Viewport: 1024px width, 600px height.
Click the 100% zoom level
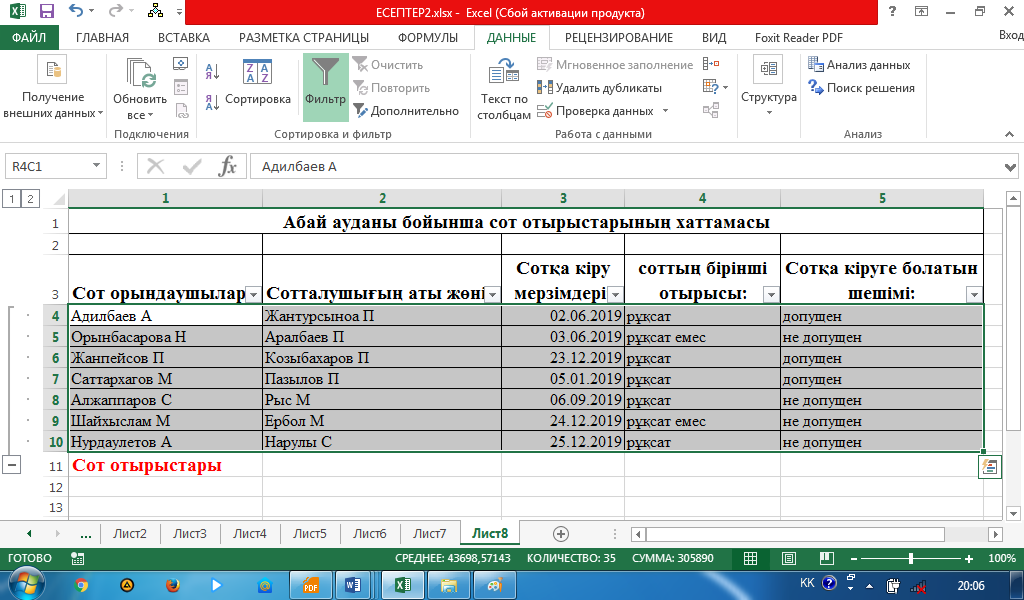[1002, 558]
